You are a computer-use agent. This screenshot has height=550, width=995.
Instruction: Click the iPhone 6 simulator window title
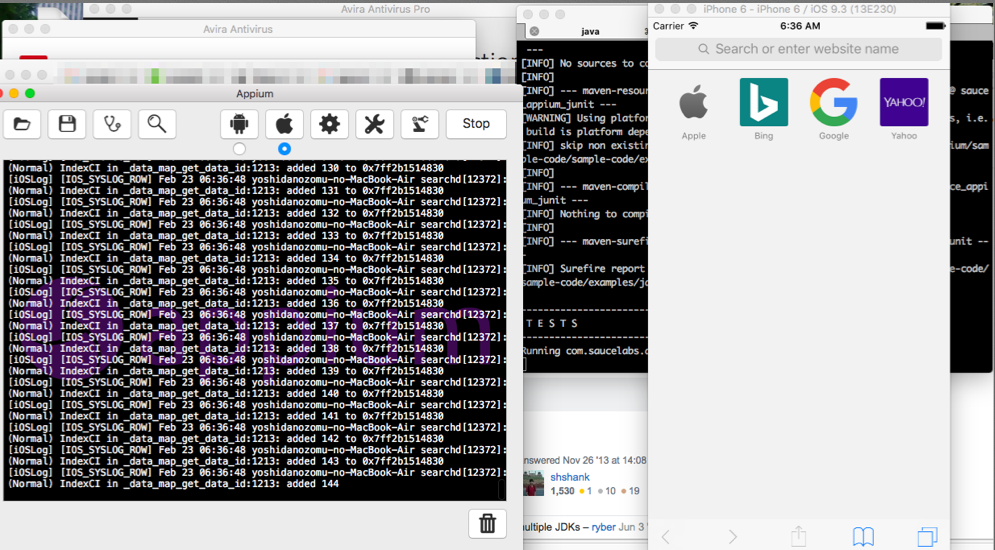(800, 9)
